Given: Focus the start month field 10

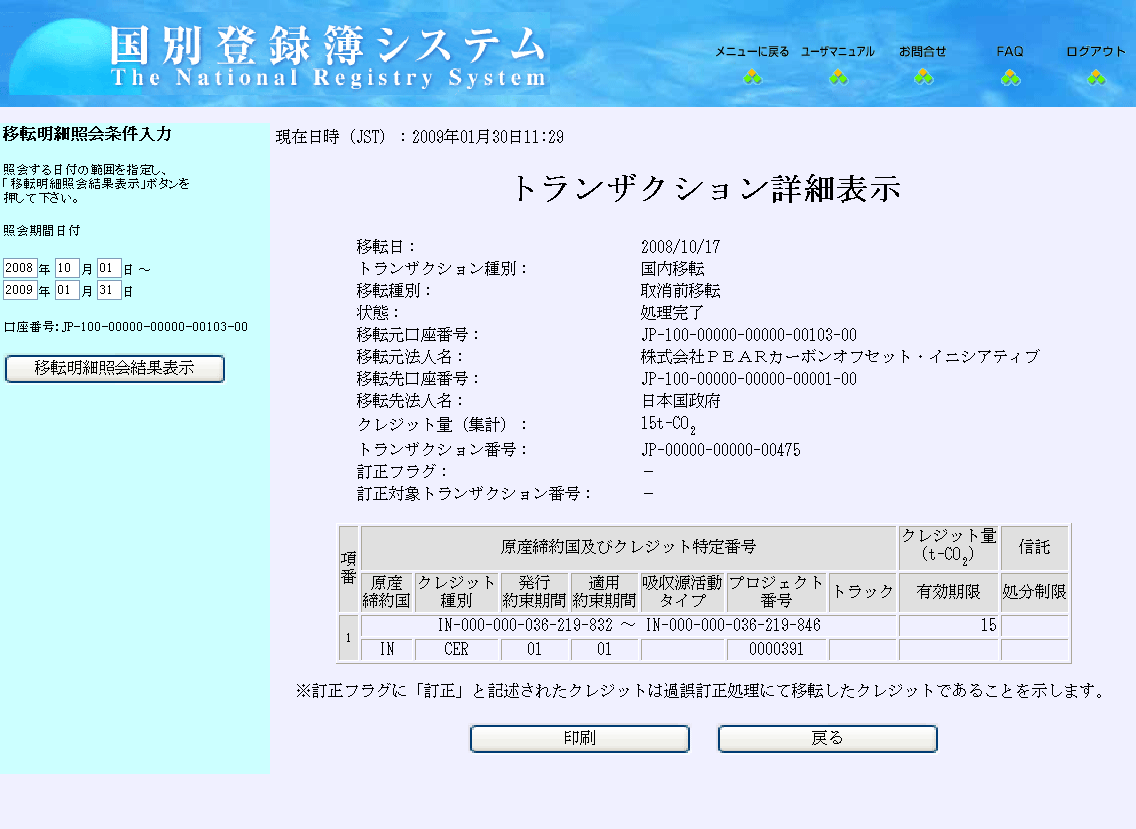Looking at the screenshot, I should tap(67, 268).
